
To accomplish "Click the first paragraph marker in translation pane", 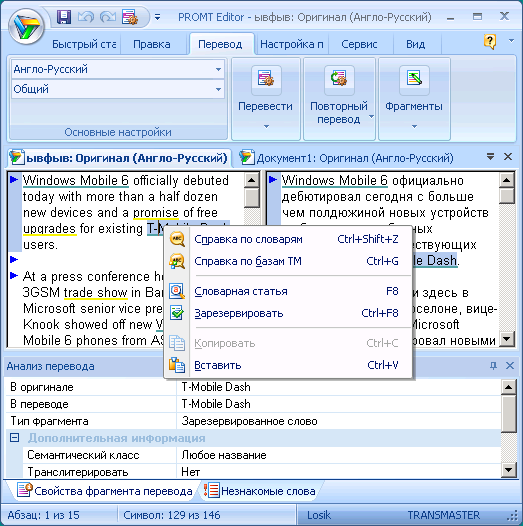I will (273, 179).
